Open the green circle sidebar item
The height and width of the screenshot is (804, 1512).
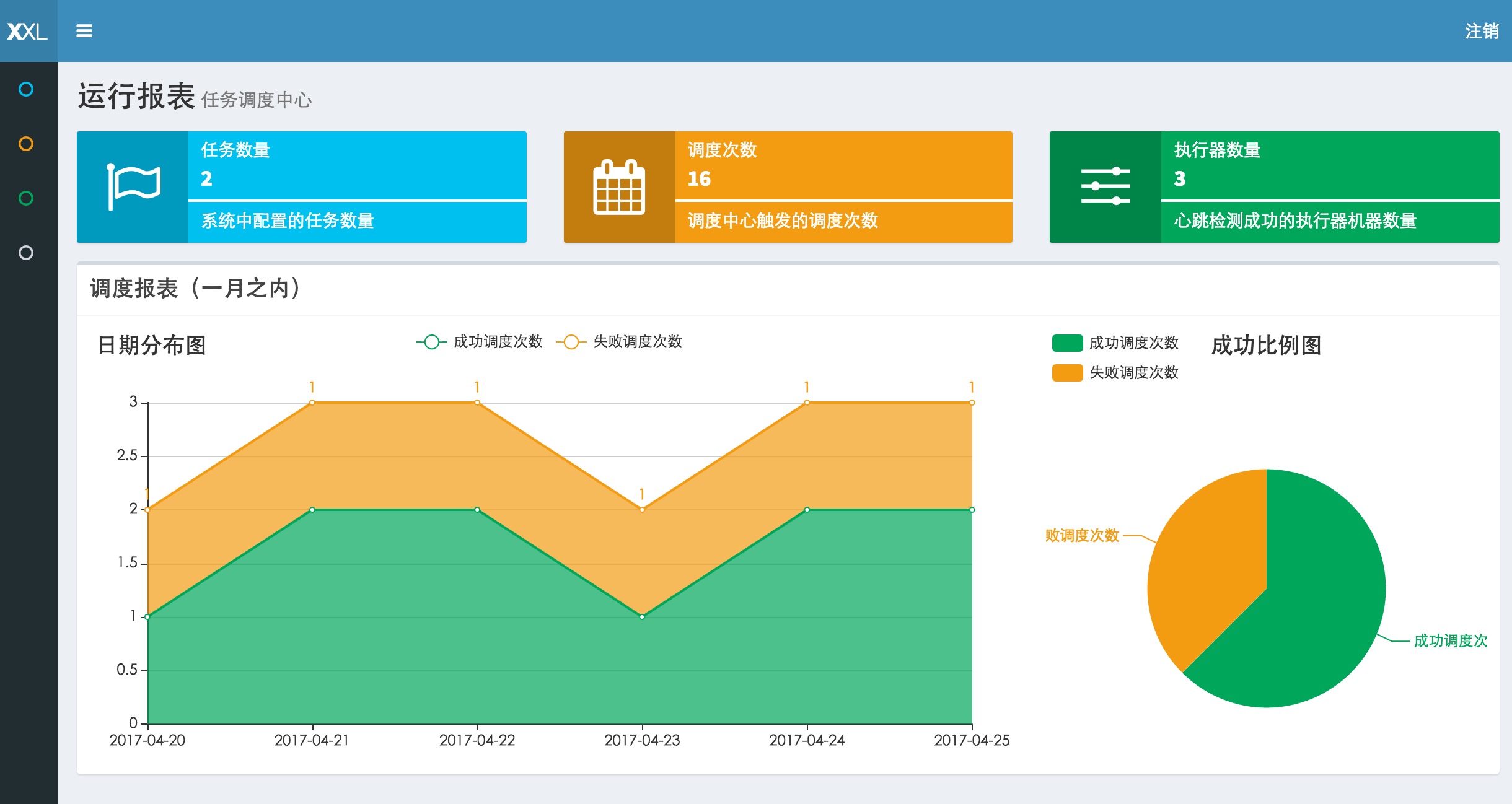(26, 198)
